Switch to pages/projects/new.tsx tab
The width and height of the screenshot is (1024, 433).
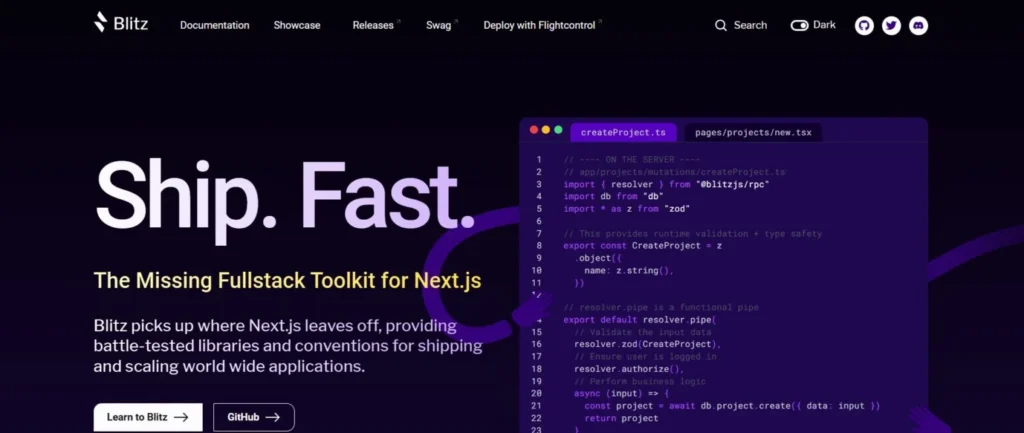click(753, 133)
